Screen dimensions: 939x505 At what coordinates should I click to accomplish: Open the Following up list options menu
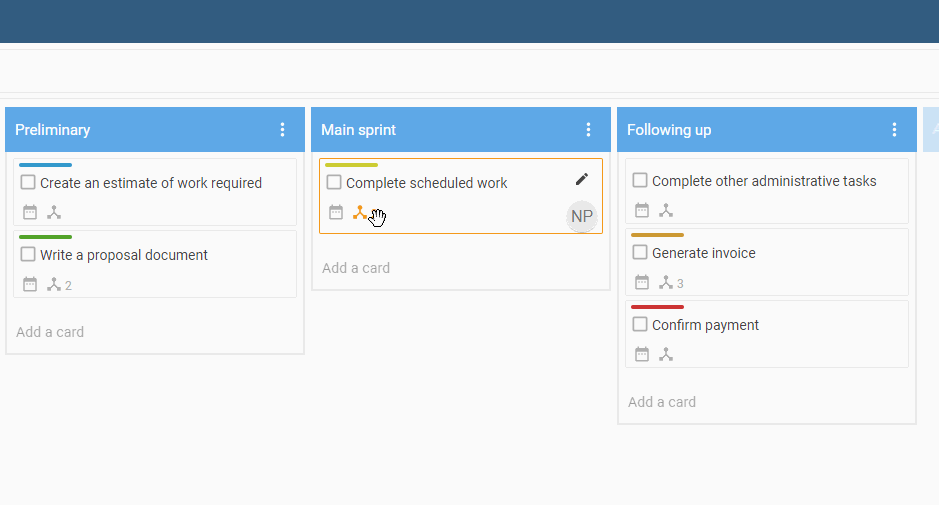[895, 129]
